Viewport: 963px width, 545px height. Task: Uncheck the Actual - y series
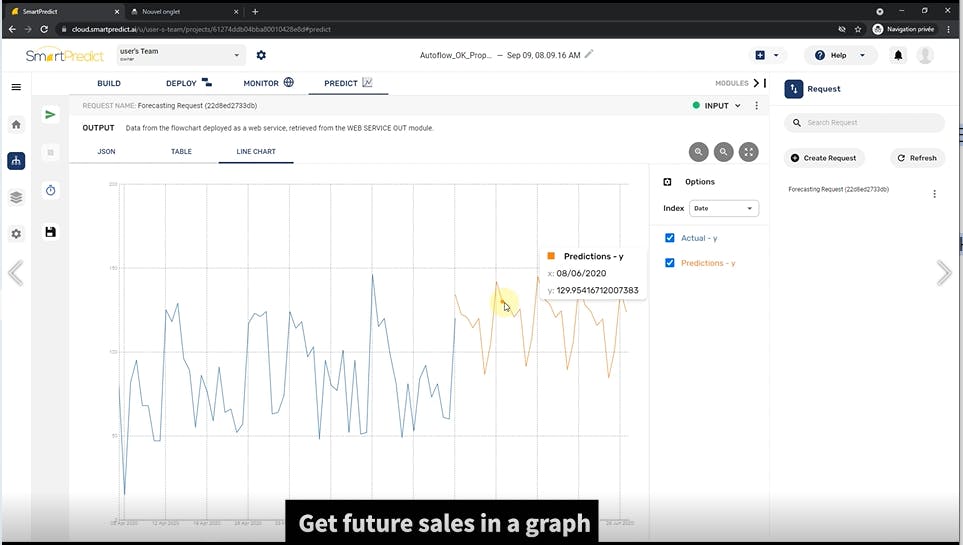pos(669,238)
